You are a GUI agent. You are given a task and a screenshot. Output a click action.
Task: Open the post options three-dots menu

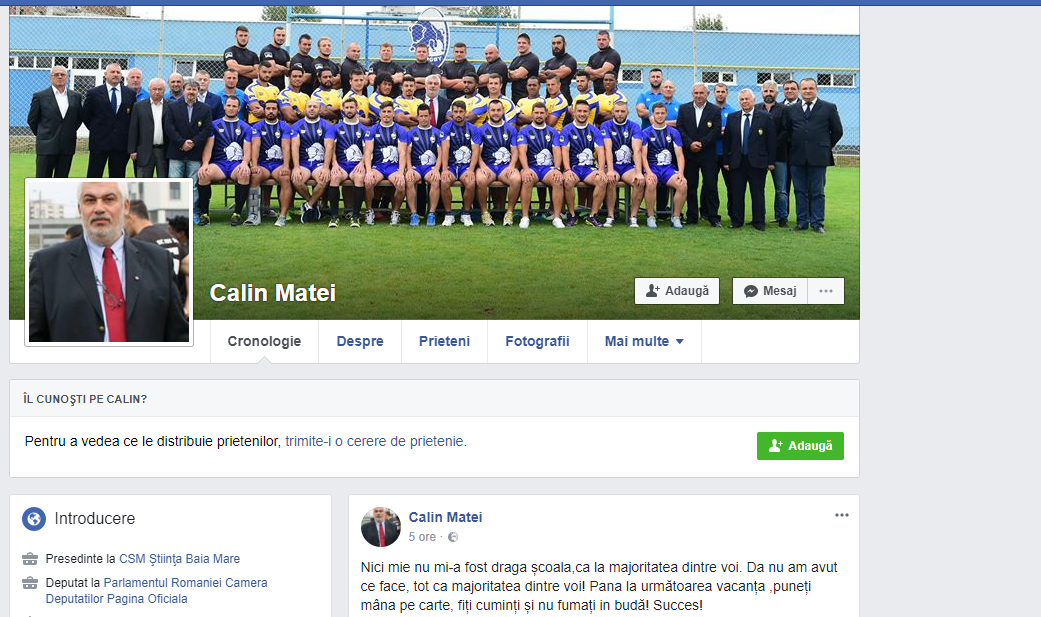coord(842,515)
